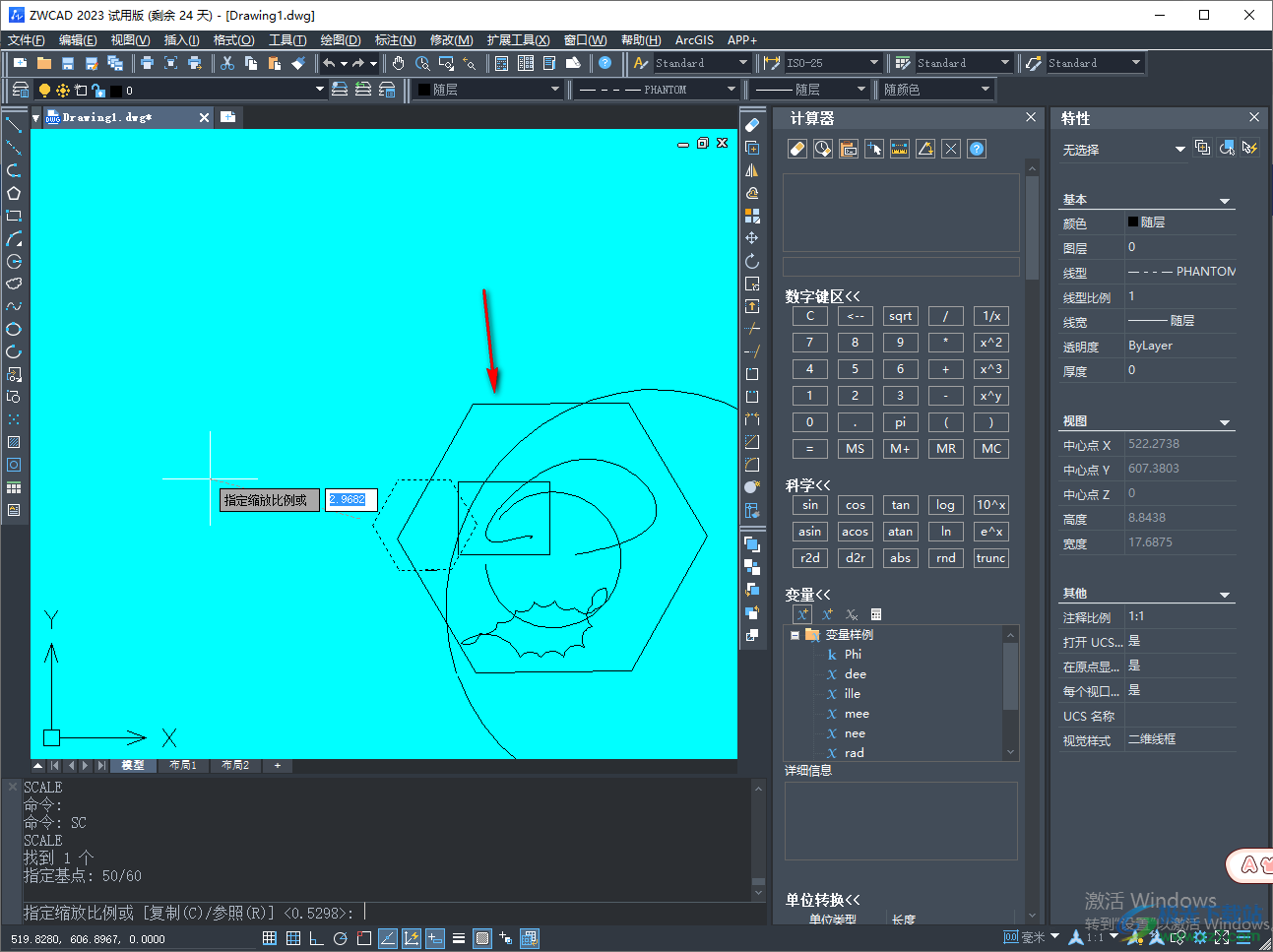Image resolution: width=1273 pixels, height=952 pixels.
Task: Toggle grid display in status bar
Action: coord(292,938)
